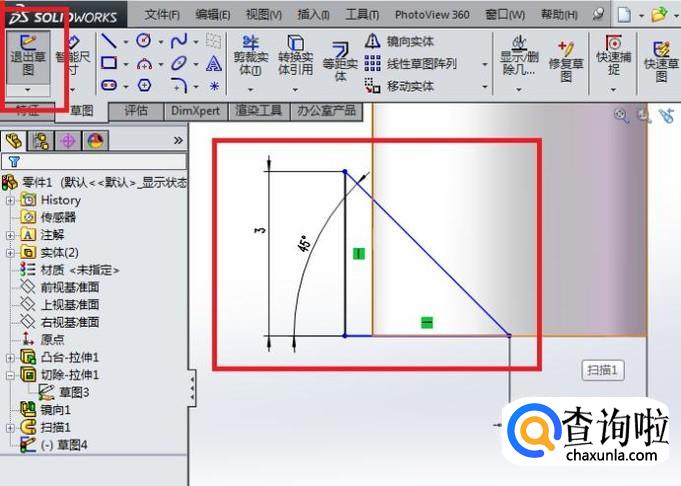The width and height of the screenshot is (681, 486).
Task: Open dropdown under Convert Entities
Action: pyautogui.click(x=295, y=90)
